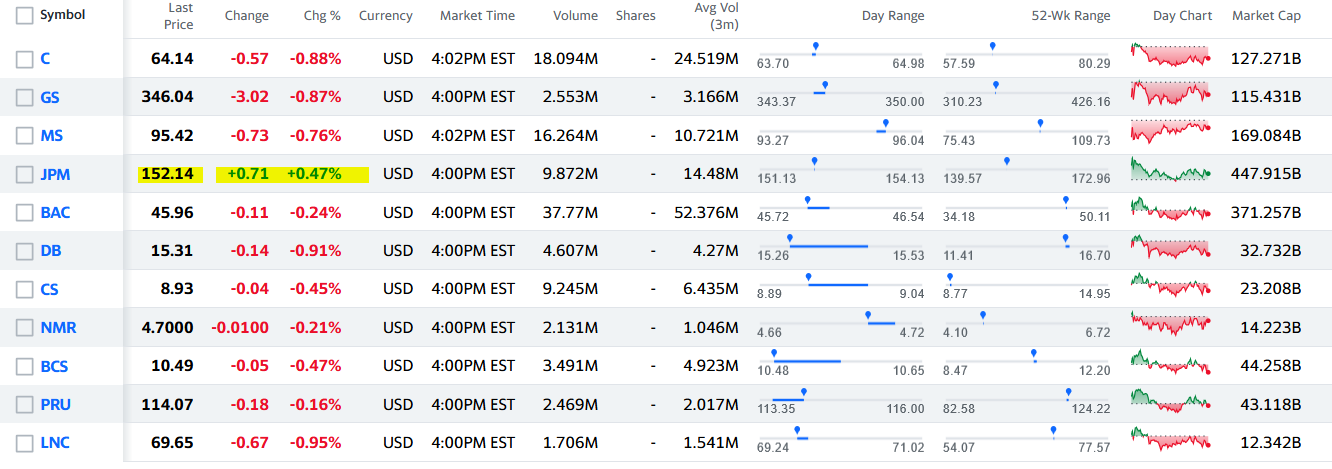Check the box for ticker MS
This screenshot has width=1332, height=469.
click(24, 136)
